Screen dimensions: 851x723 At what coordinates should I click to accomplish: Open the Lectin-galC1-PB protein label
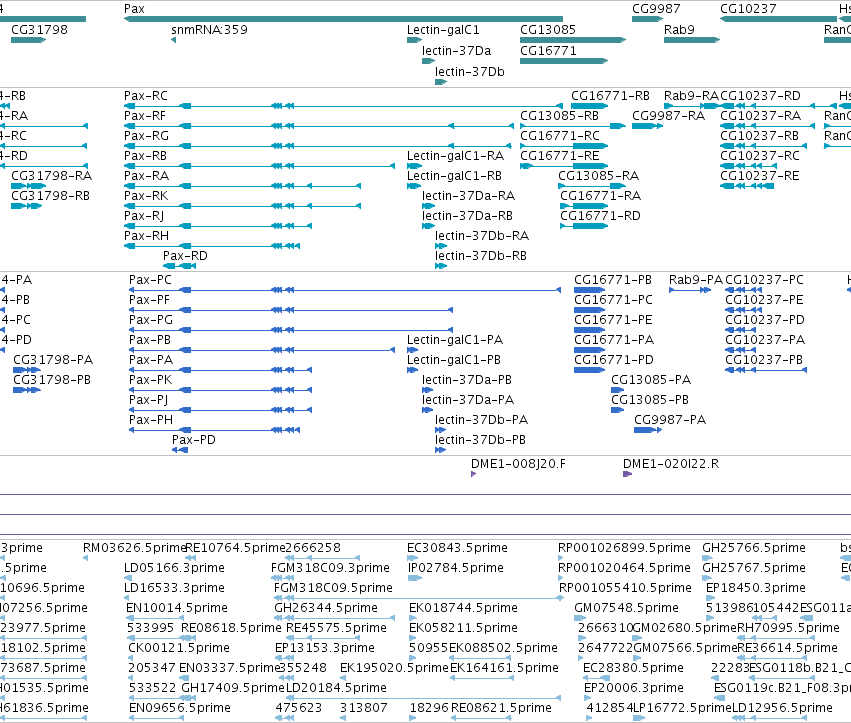click(454, 360)
